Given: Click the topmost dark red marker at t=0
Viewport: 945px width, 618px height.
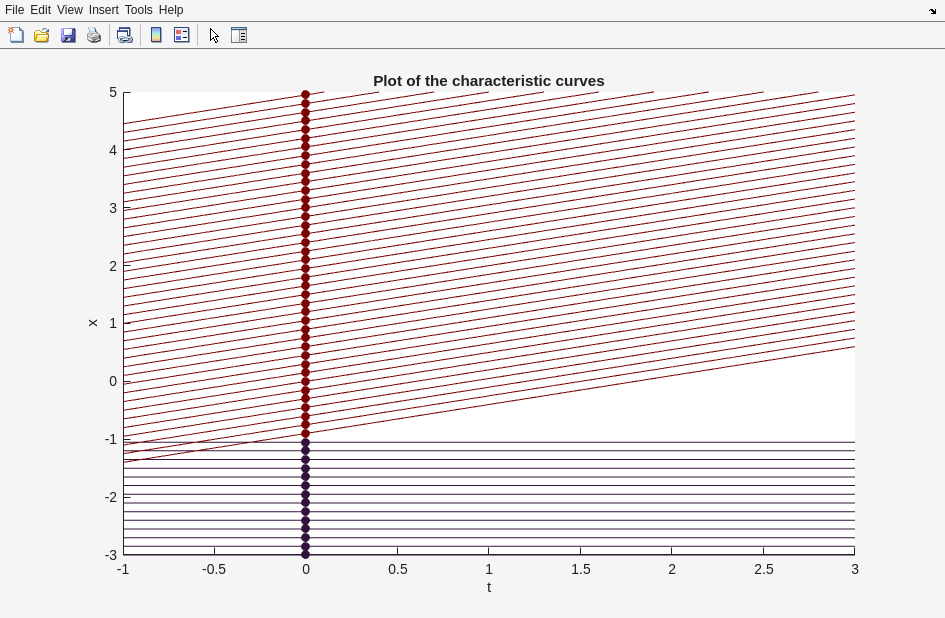Looking at the screenshot, I should pyautogui.click(x=306, y=95).
